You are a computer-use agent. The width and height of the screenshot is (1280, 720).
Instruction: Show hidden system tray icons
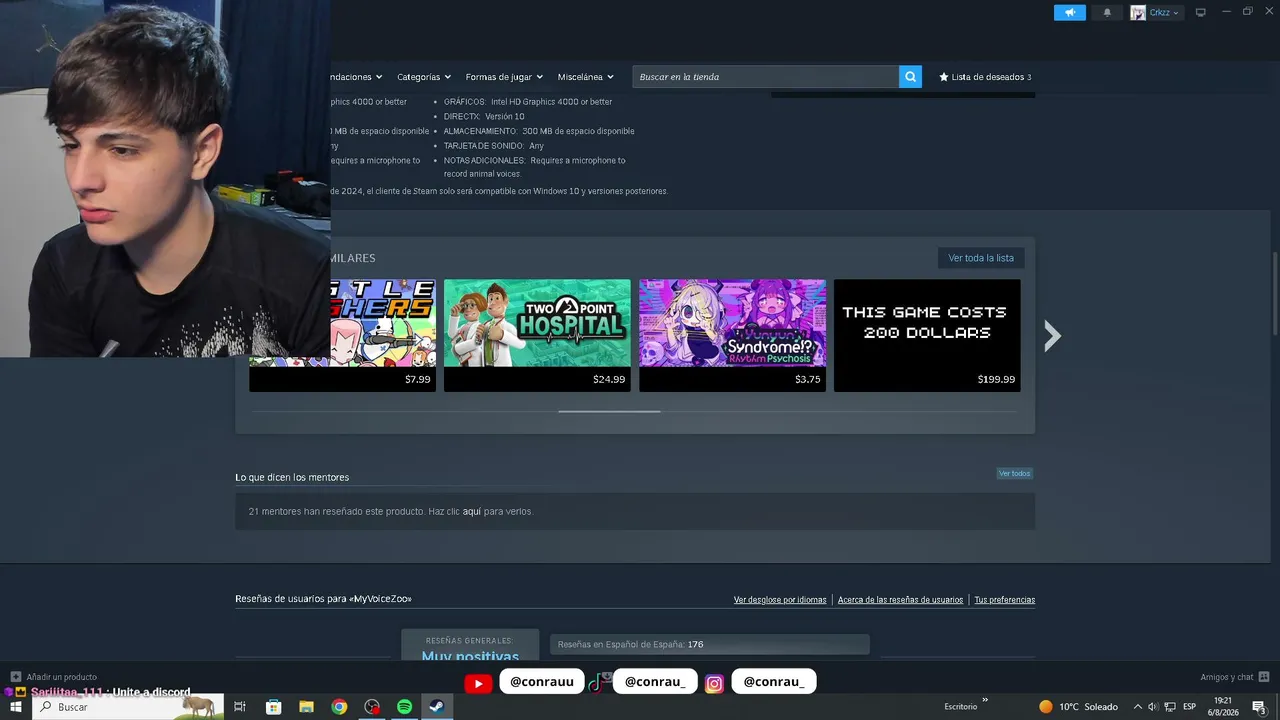pyautogui.click(x=1137, y=707)
